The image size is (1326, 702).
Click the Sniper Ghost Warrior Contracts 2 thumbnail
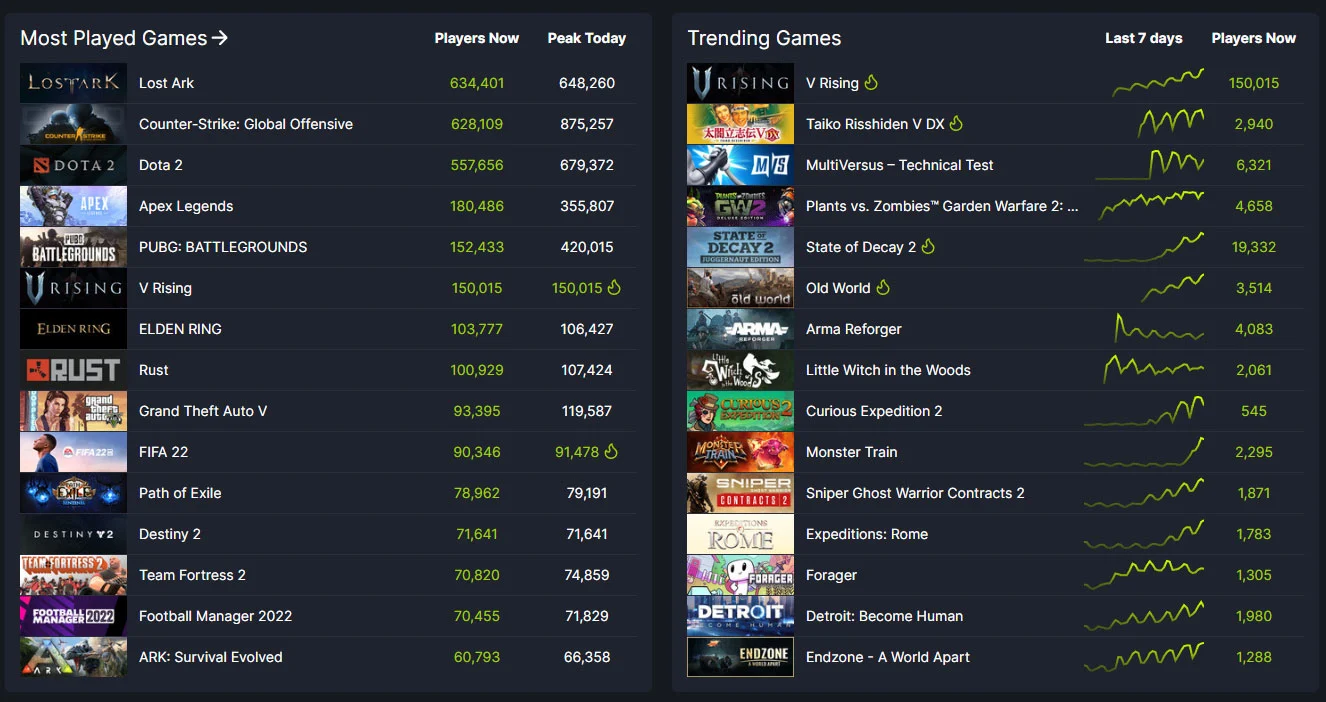tap(741, 493)
